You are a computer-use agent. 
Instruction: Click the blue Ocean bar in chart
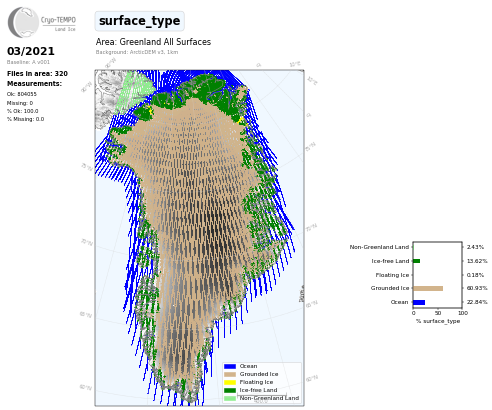[x=419, y=302]
